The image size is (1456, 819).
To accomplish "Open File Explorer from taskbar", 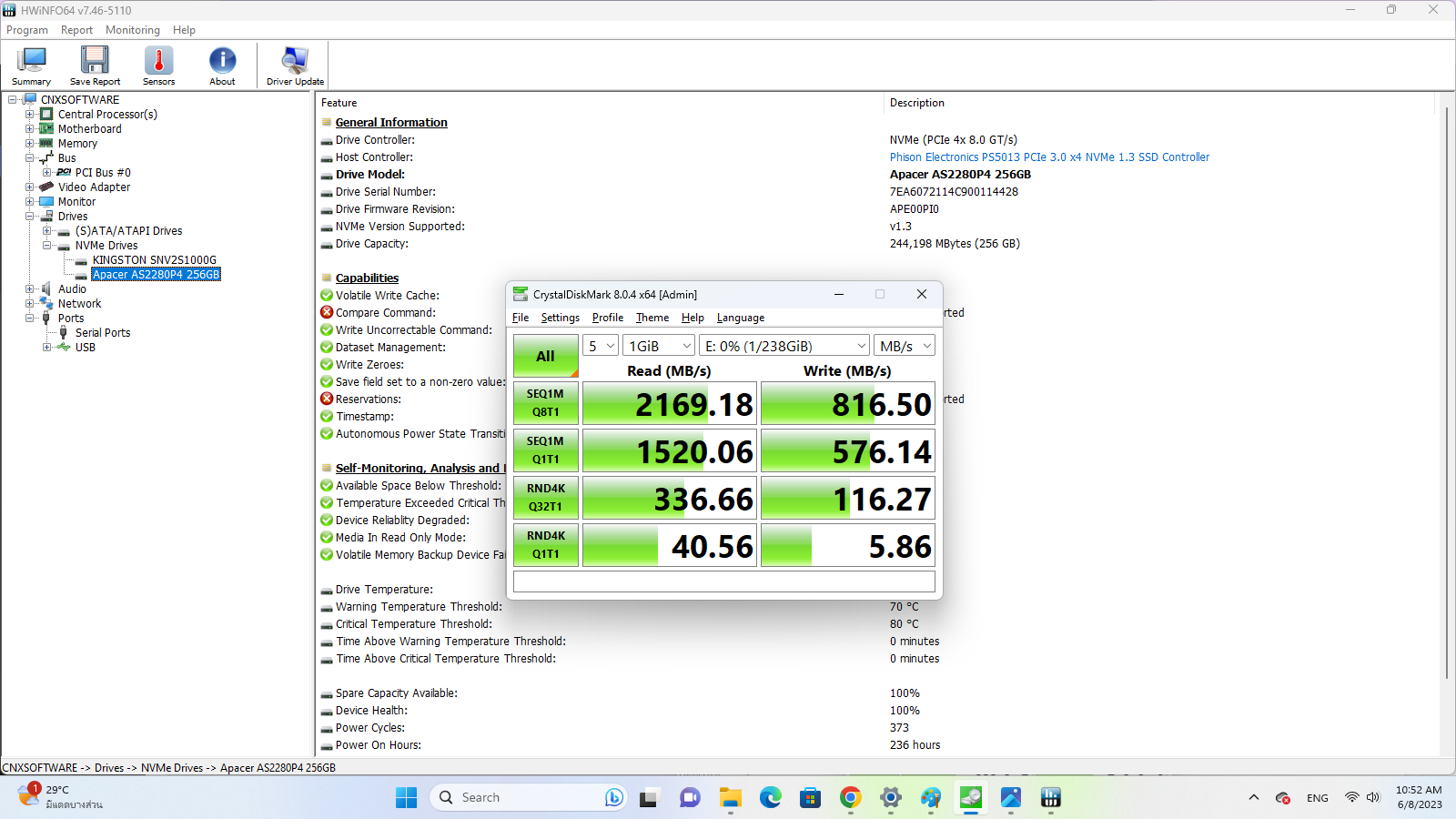I will 730,798.
